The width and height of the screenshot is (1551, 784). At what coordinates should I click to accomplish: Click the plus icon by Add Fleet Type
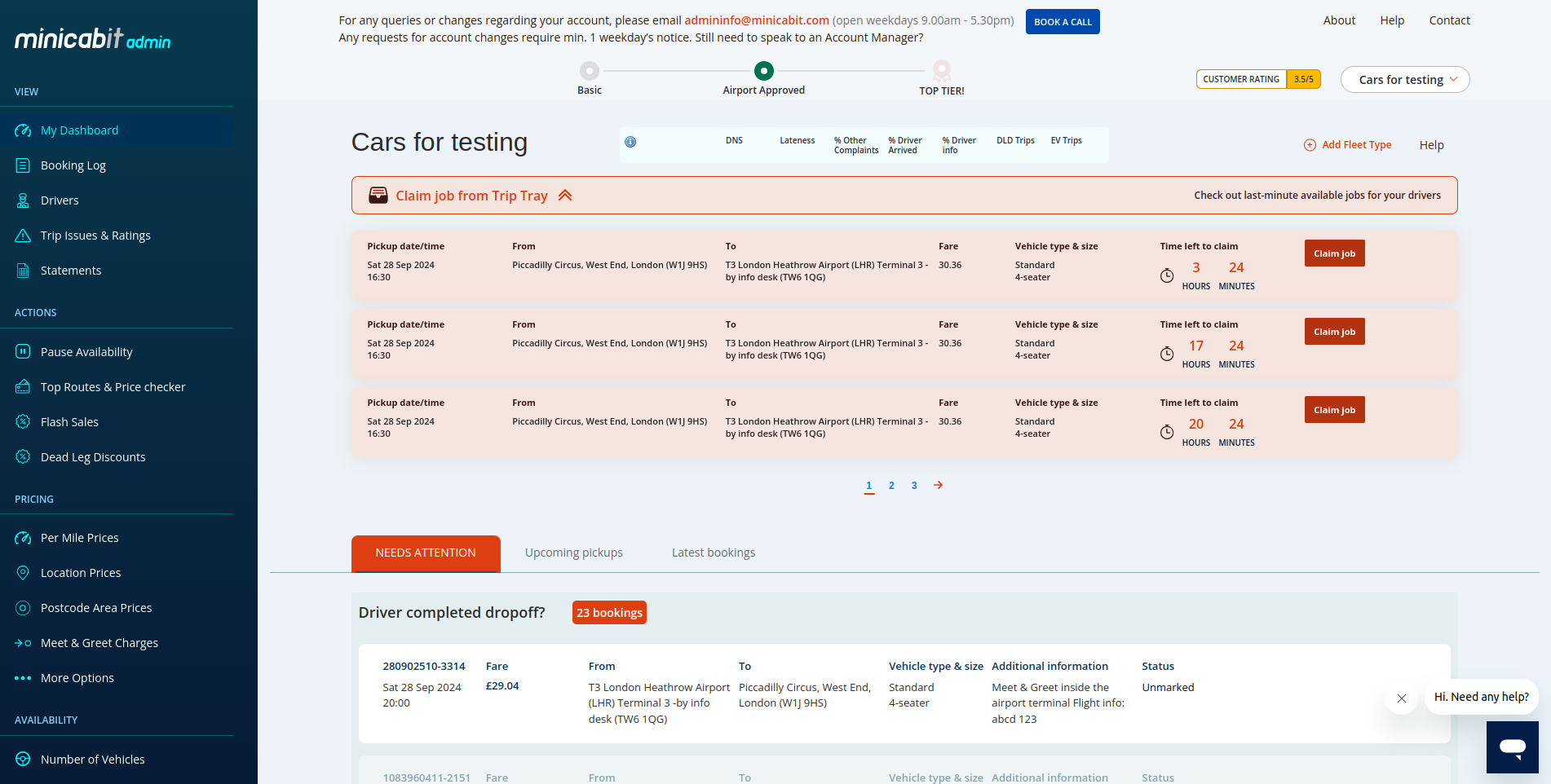[x=1310, y=145]
